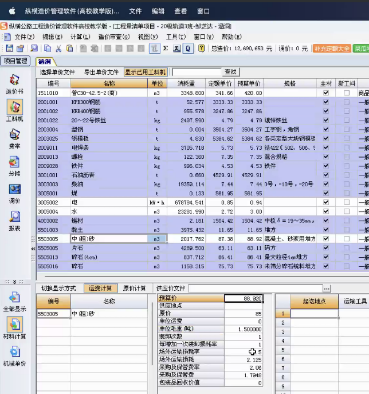369x394 pixels.
Task: Click the 原价 row in the price panel
Action: [211, 314]
